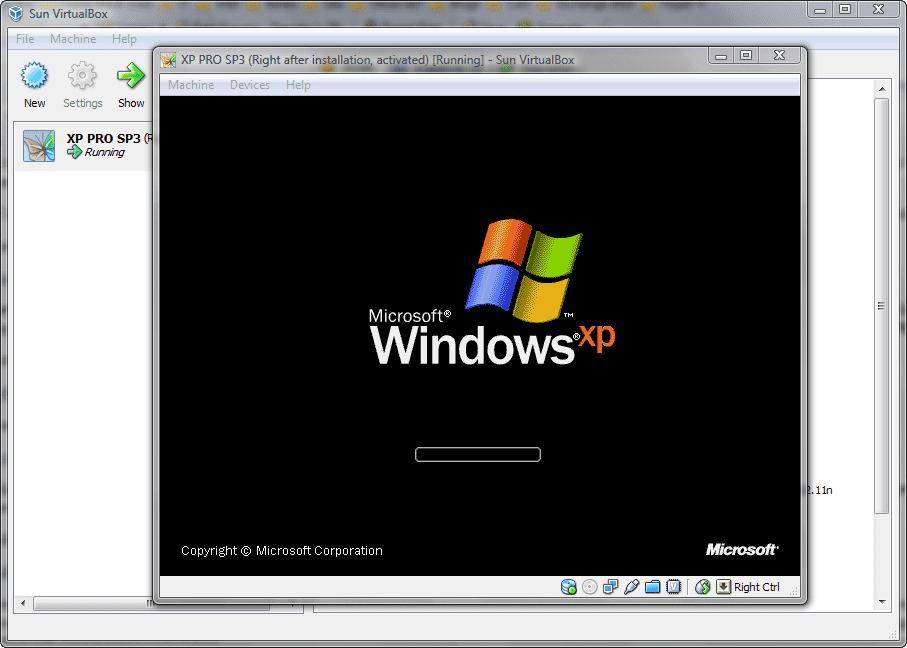The width and height of the screenshot is (907, 648).
Task: Open Machine menu in VirtualBox manager window
Action: [73, 39]
